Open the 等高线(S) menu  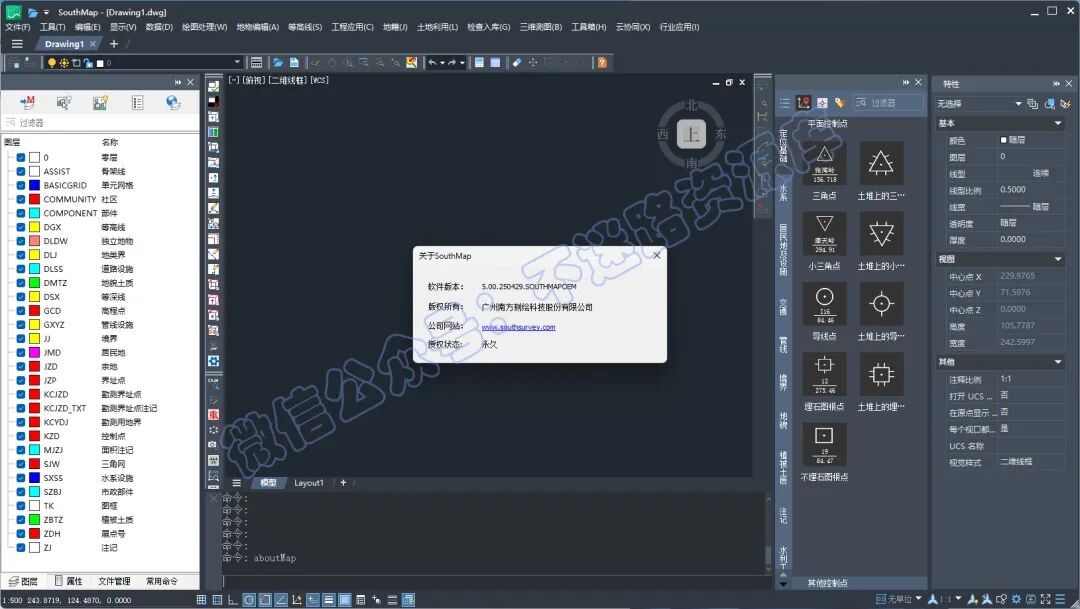(x=305, y=27)
